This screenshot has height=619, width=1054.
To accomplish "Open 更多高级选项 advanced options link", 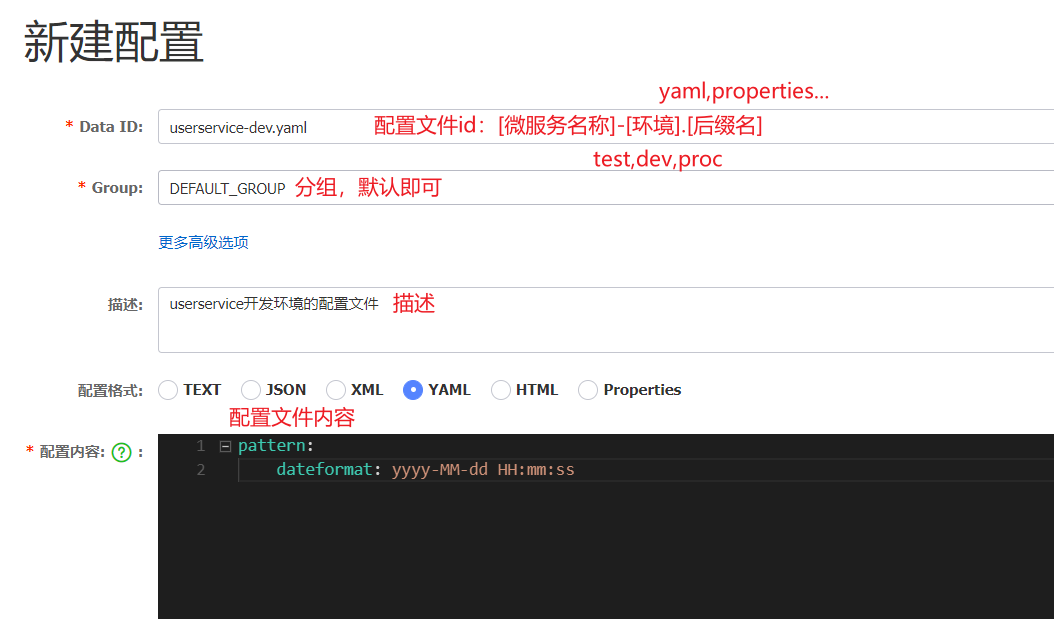I will click(x=203, y=242).
